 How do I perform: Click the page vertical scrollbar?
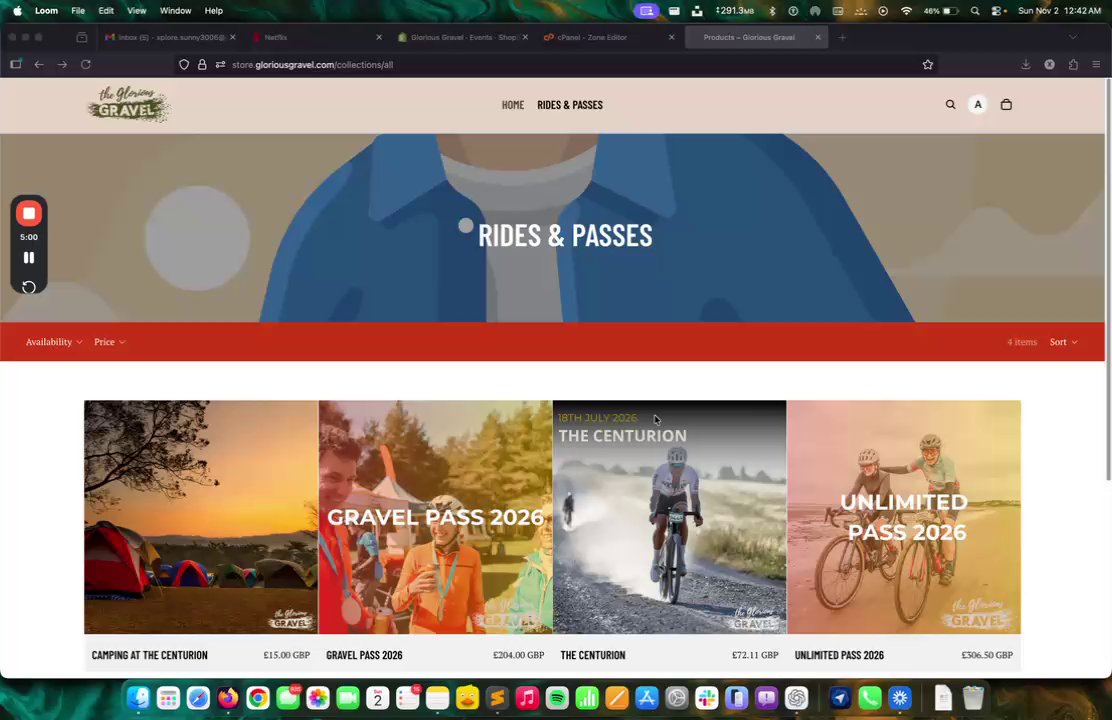(x=1108, y=280)
